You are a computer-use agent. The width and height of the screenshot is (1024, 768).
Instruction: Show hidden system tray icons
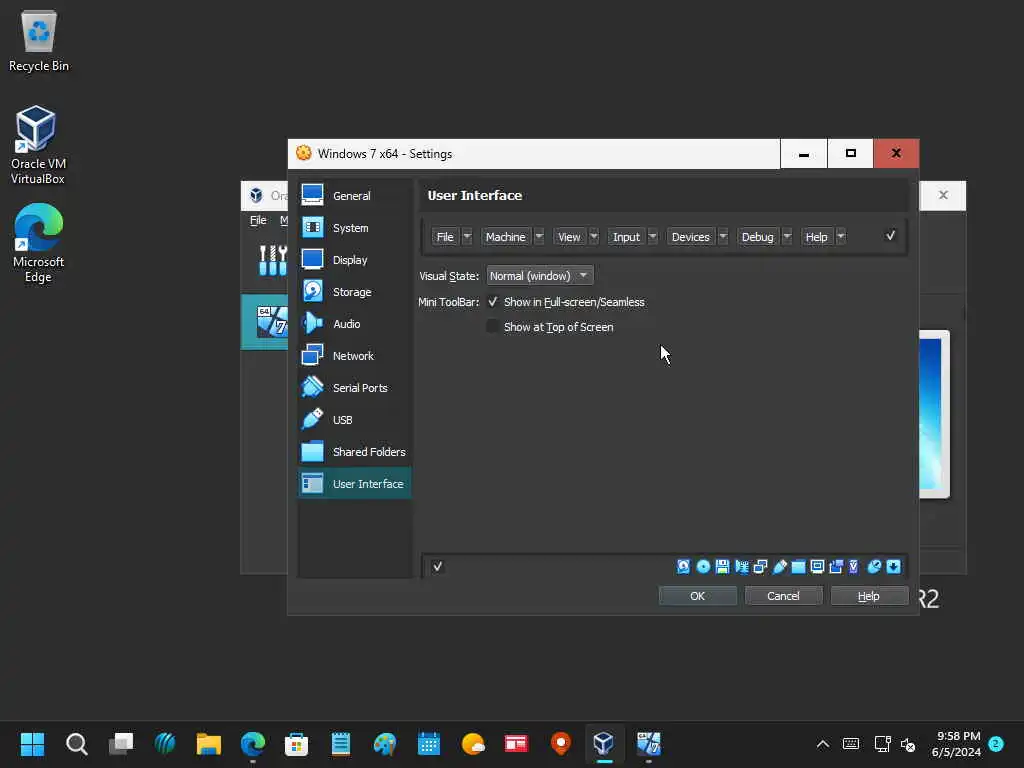pos(823,744)
